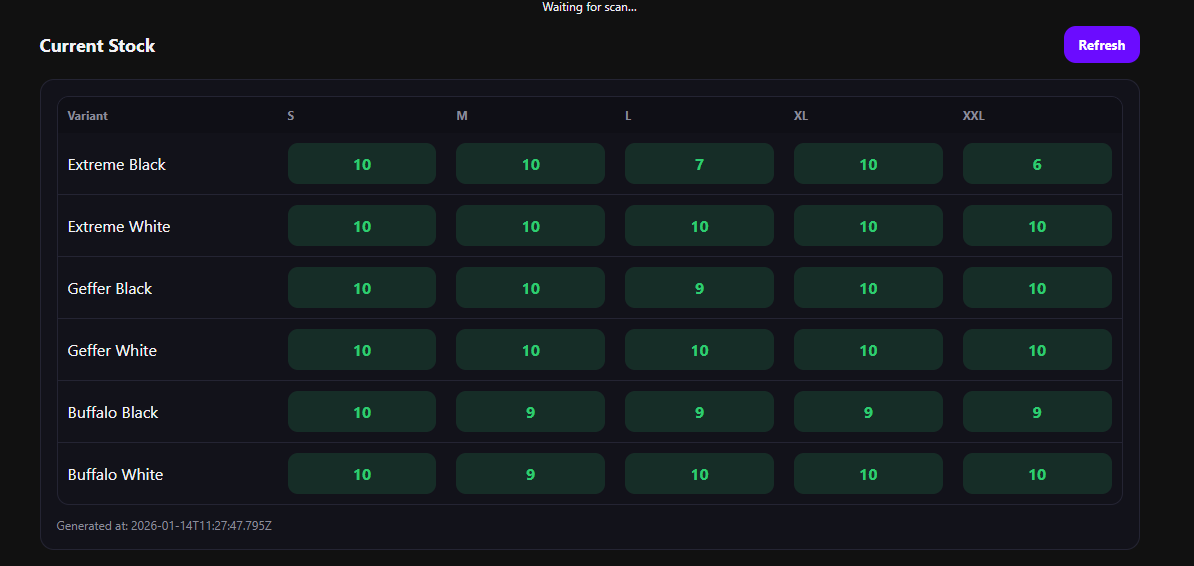The image size is (1194, 566).
Task: Click the Extreme Black size XL stock cell
Action: pos(868,164)
